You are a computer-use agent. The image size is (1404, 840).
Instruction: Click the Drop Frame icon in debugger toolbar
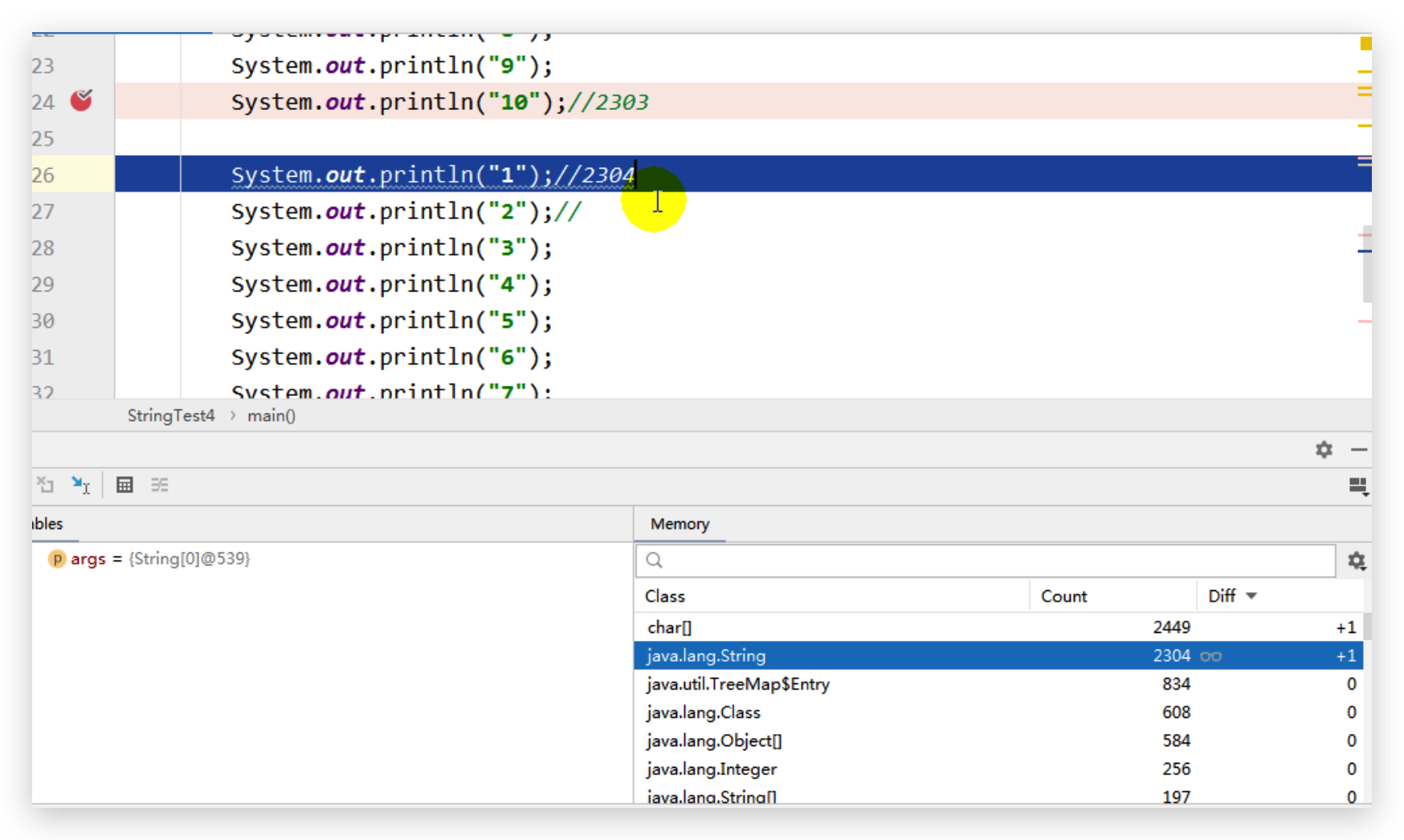[46, 485]
